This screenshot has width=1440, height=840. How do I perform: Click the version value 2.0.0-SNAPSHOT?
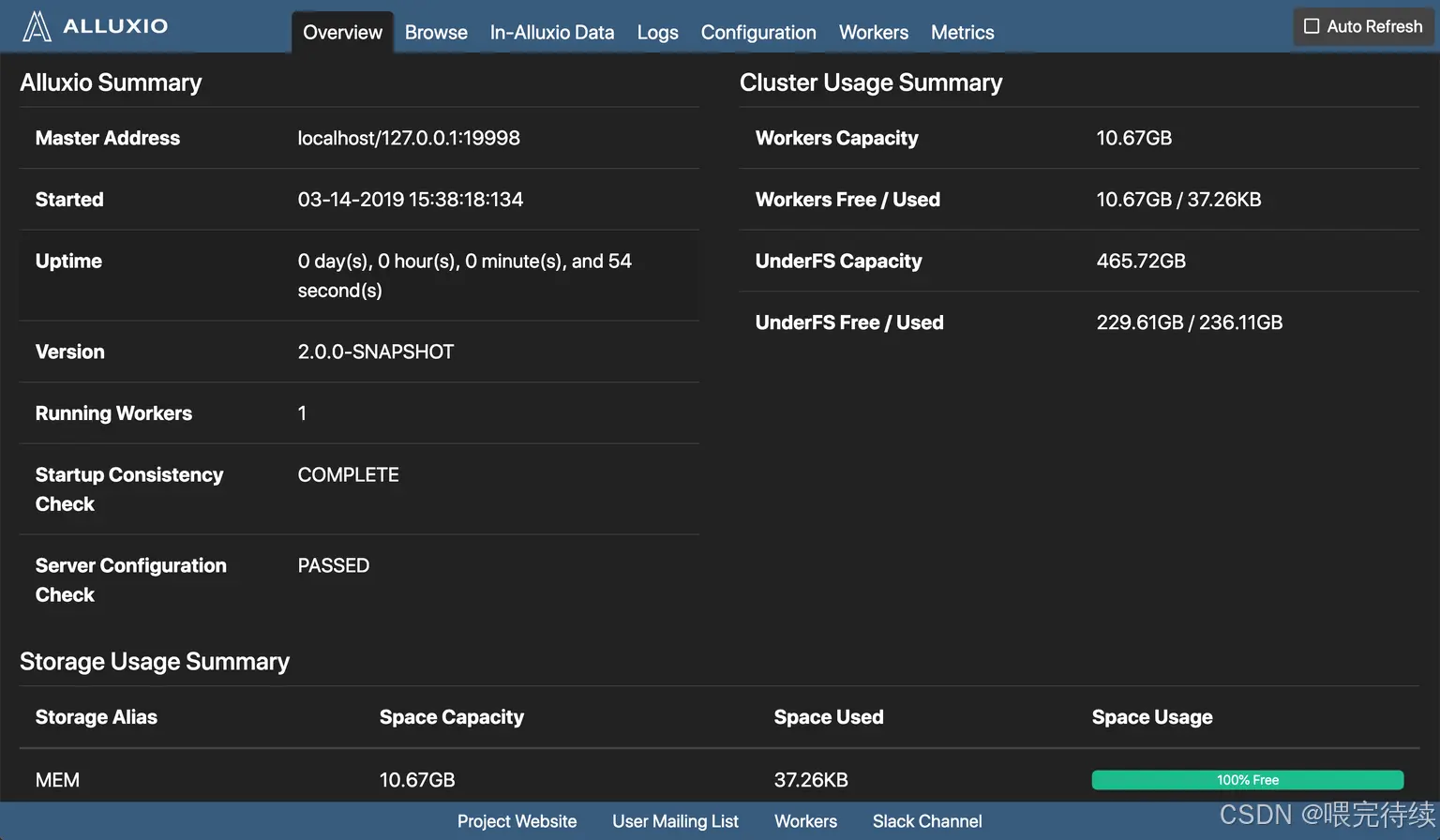point(376,352)
